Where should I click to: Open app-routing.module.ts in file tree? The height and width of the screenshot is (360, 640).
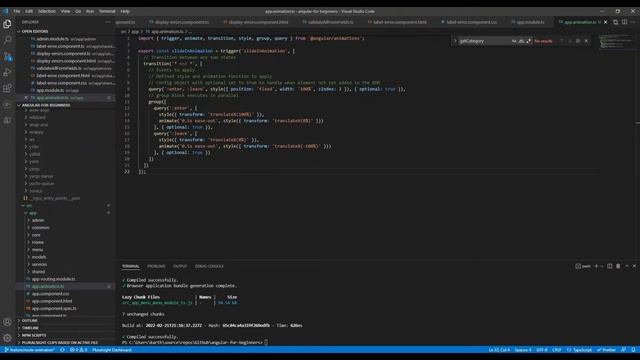pos(53,279)
